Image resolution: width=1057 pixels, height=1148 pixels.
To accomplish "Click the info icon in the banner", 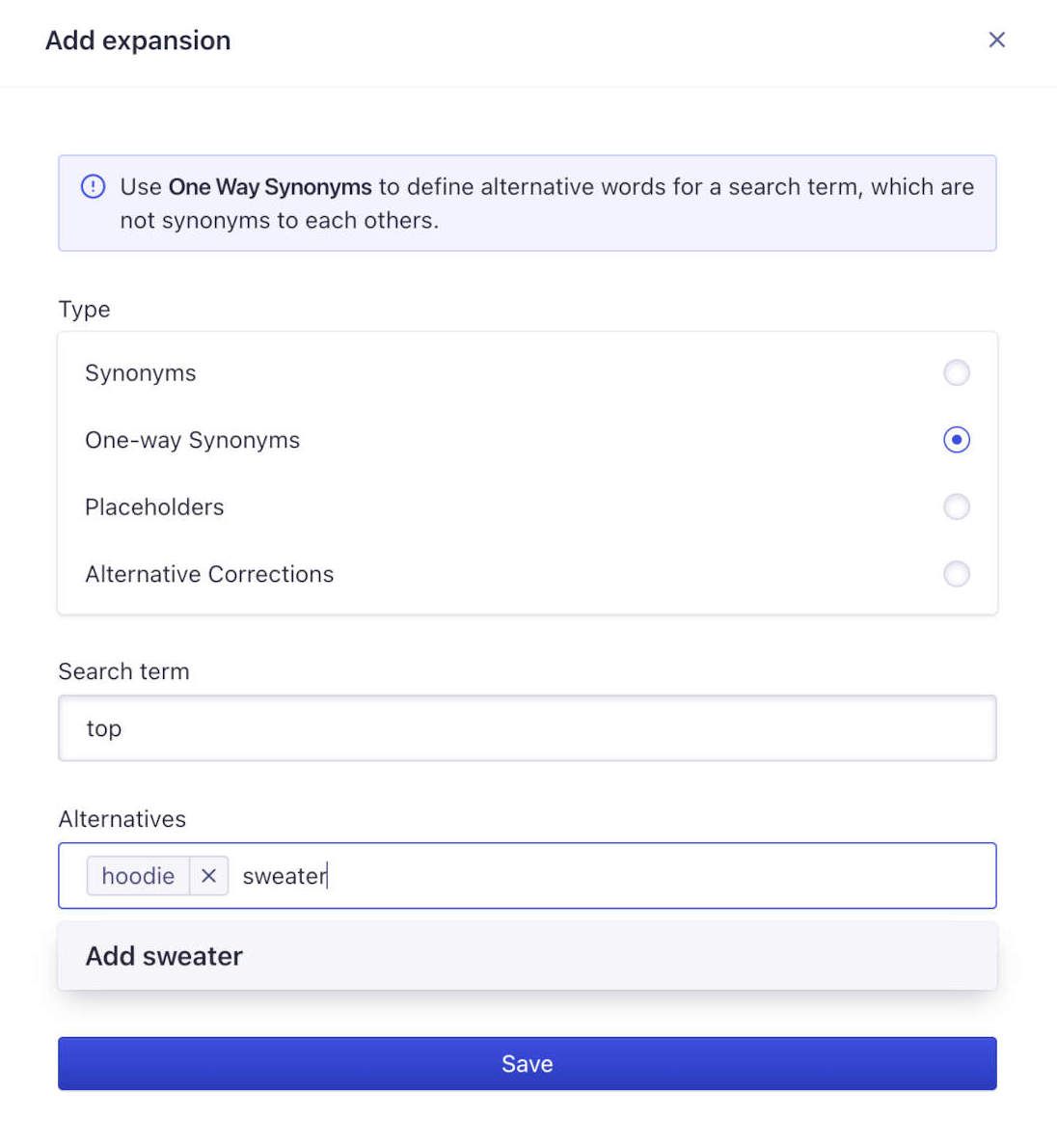I will click(93, 186).
